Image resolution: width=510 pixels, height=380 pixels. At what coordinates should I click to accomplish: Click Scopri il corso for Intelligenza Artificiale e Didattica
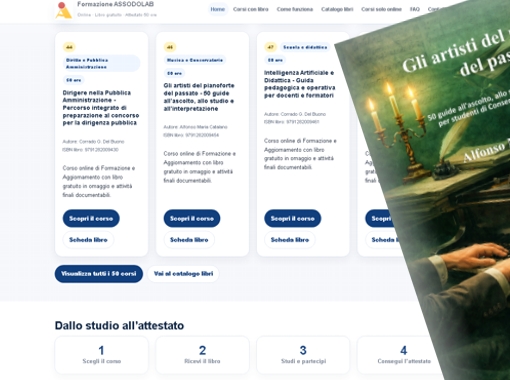[x=293, y=218]
